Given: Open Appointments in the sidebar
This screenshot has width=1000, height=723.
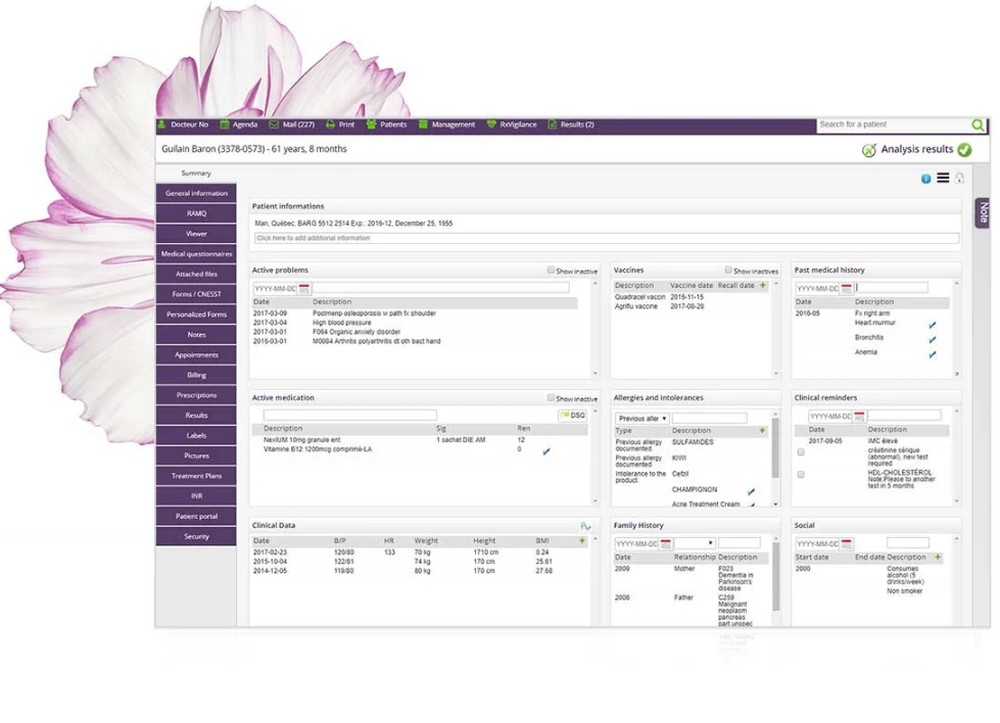Looking at the screenshot, I should [x=196, y=355].
